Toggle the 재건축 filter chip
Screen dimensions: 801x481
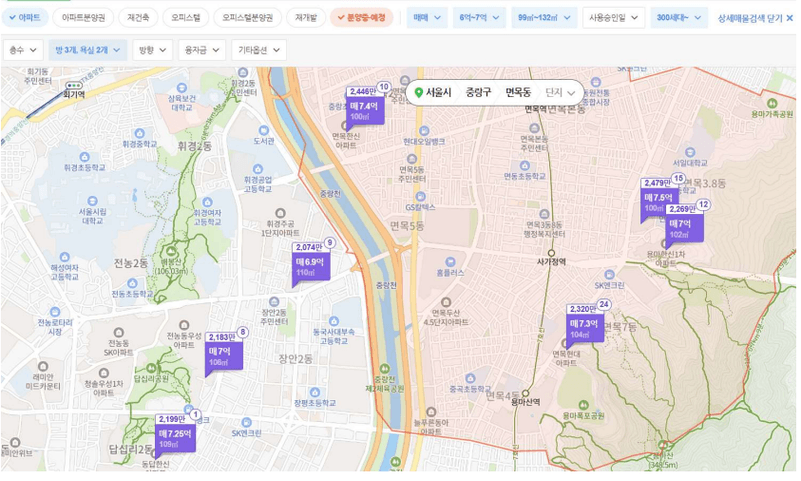click(x=138, y=17)
